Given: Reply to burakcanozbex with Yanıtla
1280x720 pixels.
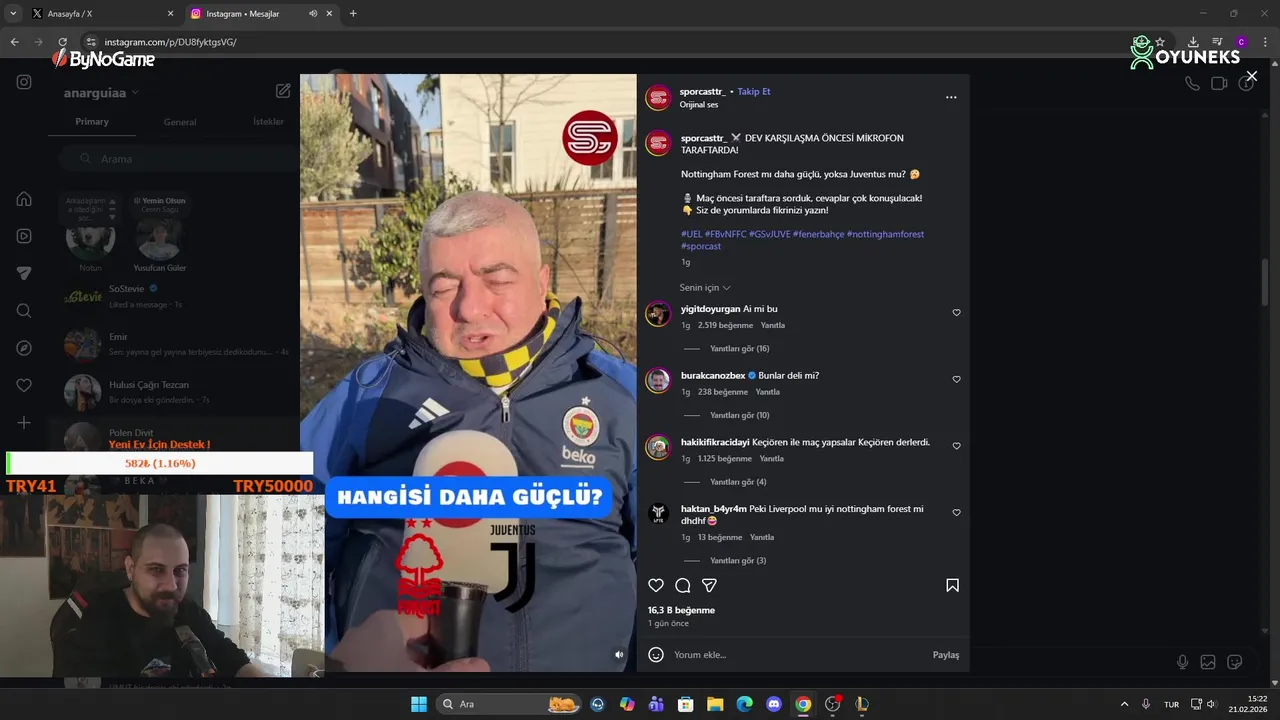Looking at the screenshot, I should pos(767,392).
